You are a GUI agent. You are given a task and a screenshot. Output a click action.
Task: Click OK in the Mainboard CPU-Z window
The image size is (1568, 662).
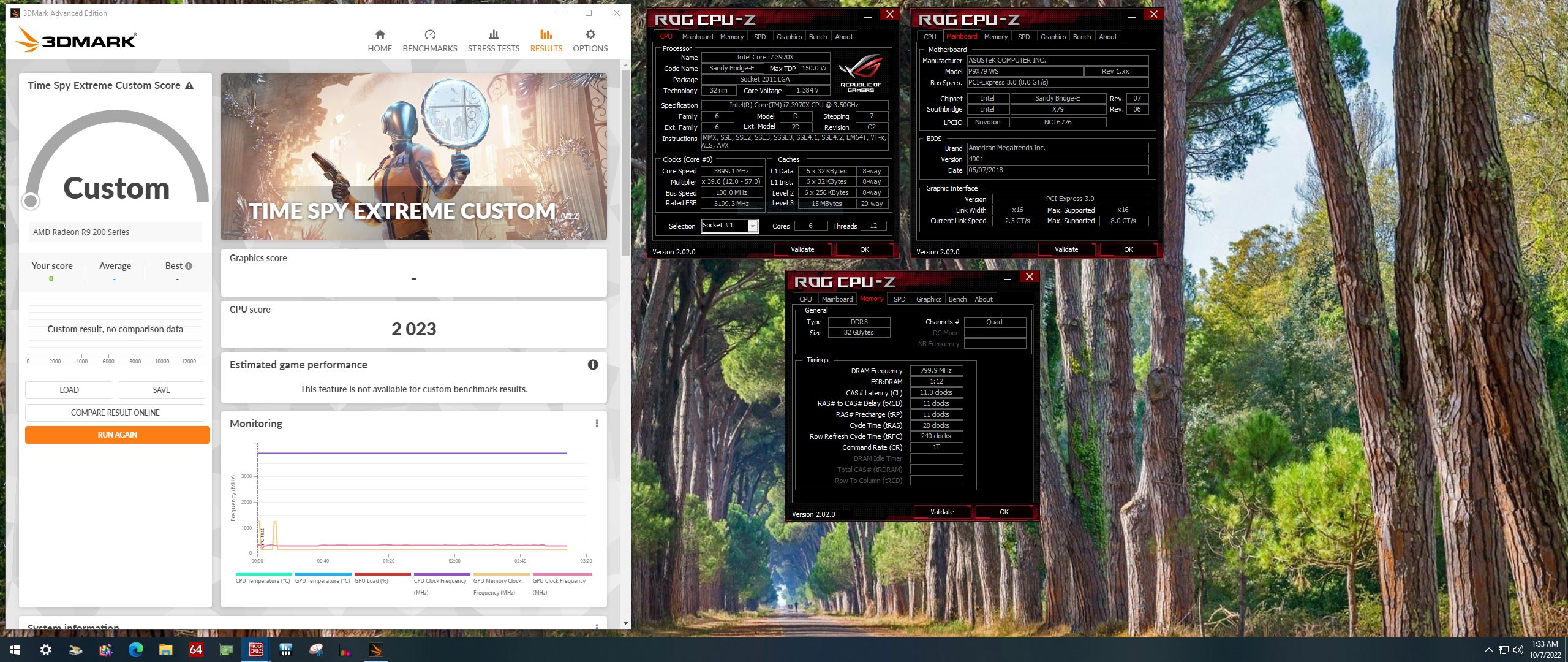click(1128, 249)
